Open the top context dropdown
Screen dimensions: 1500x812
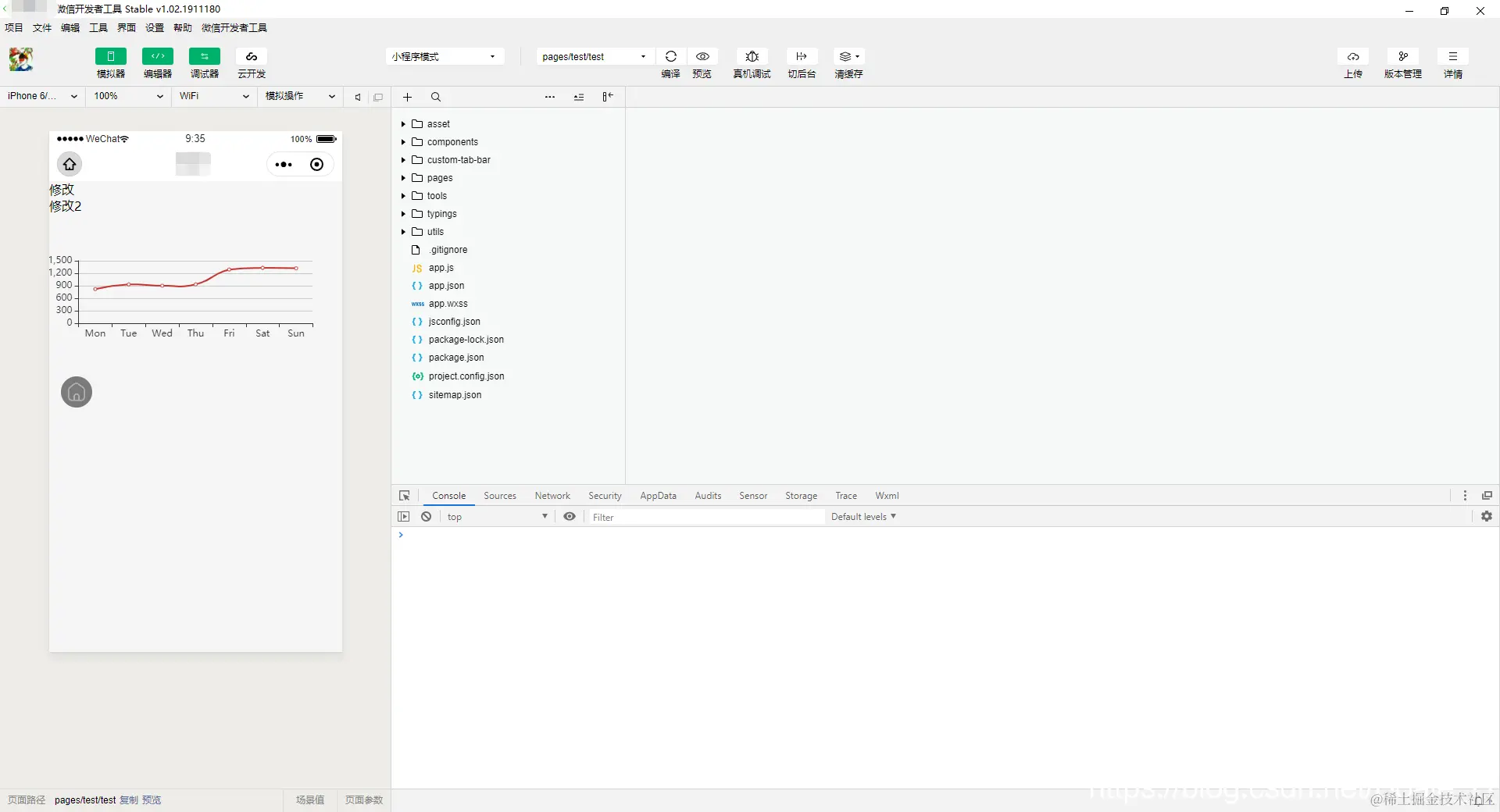[x=497, y=517]
